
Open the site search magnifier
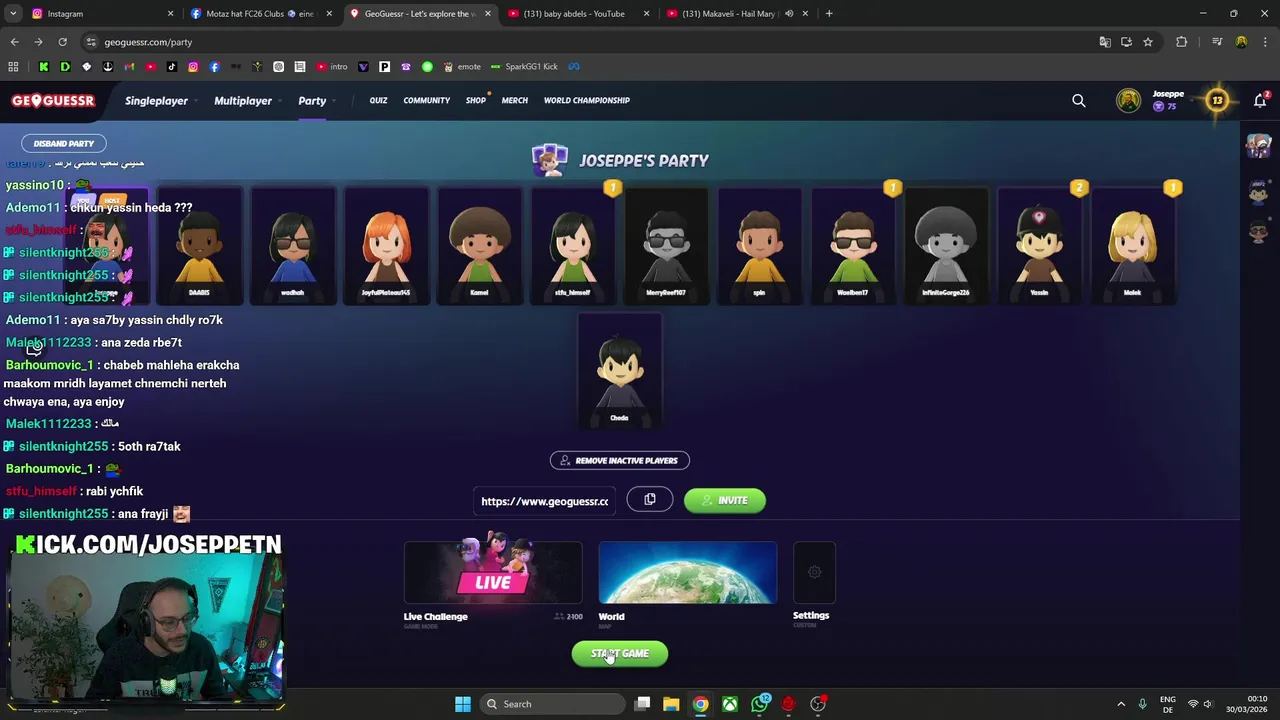tap(1078, 101)
